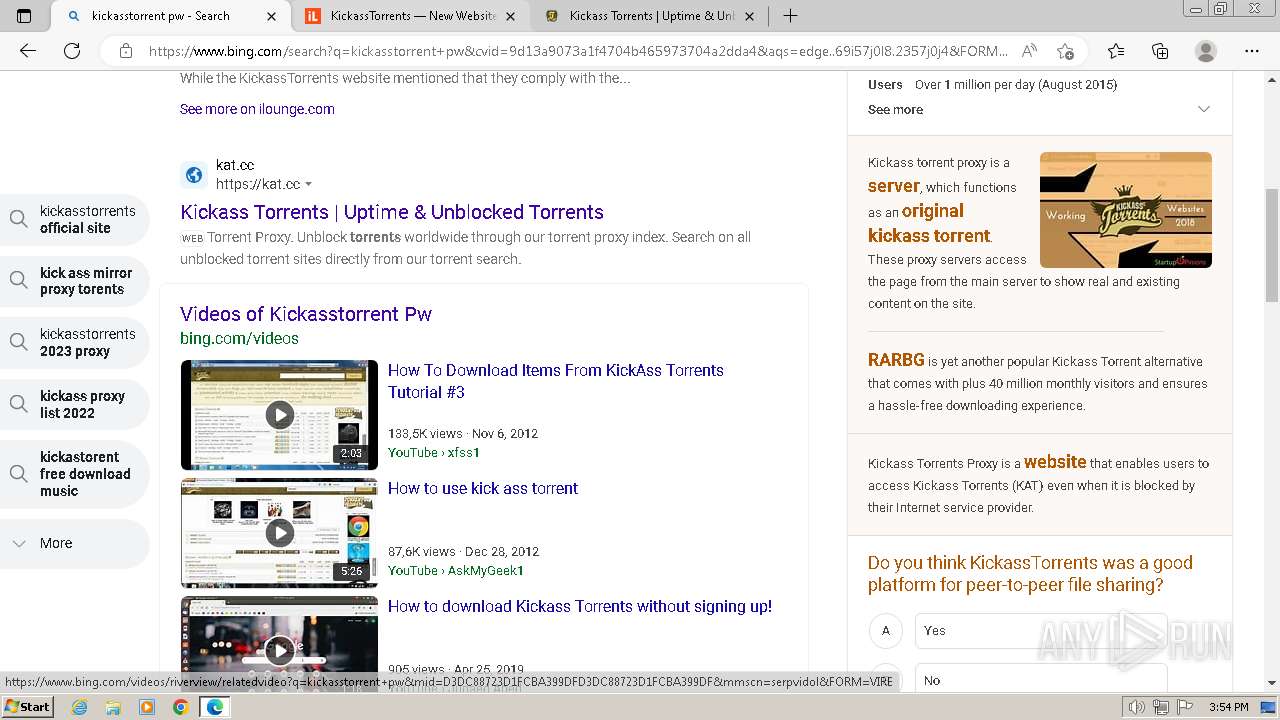Image resolution: width=1280 pixels, height=720 pixels.
Task: Open the user profile avatar
Action: tap(1206, 51)
